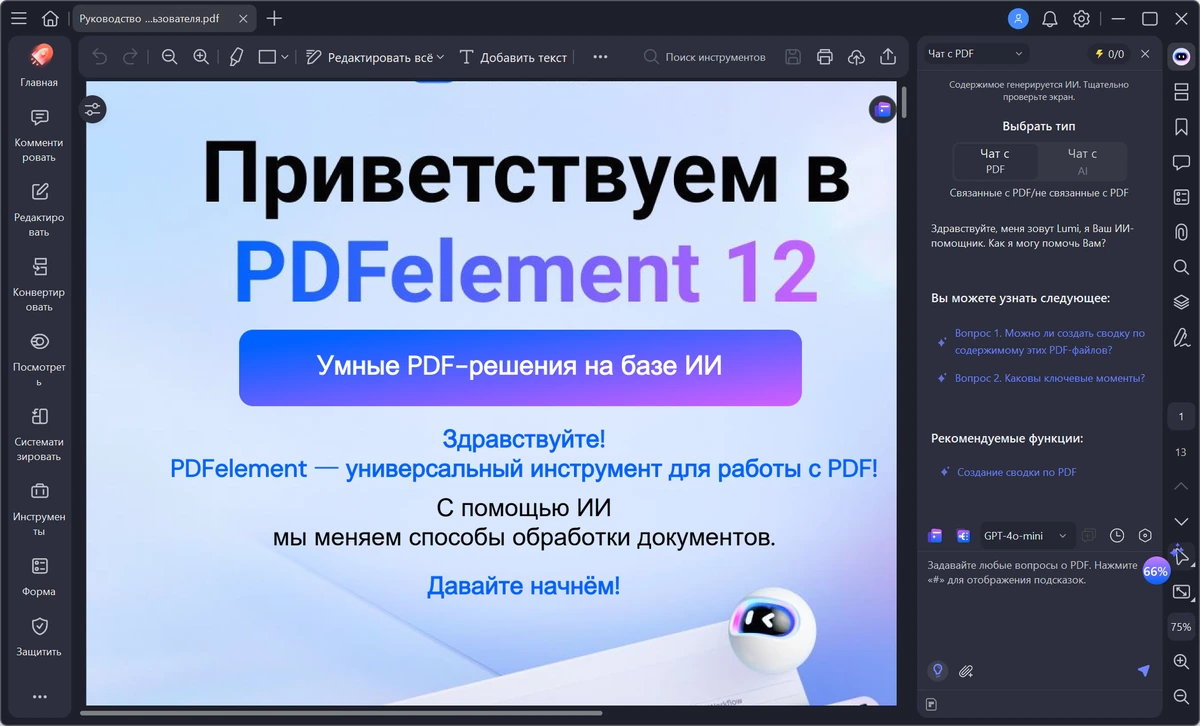Open the GPT-4o-mini model dropdown

click(x=1025, y=536)
